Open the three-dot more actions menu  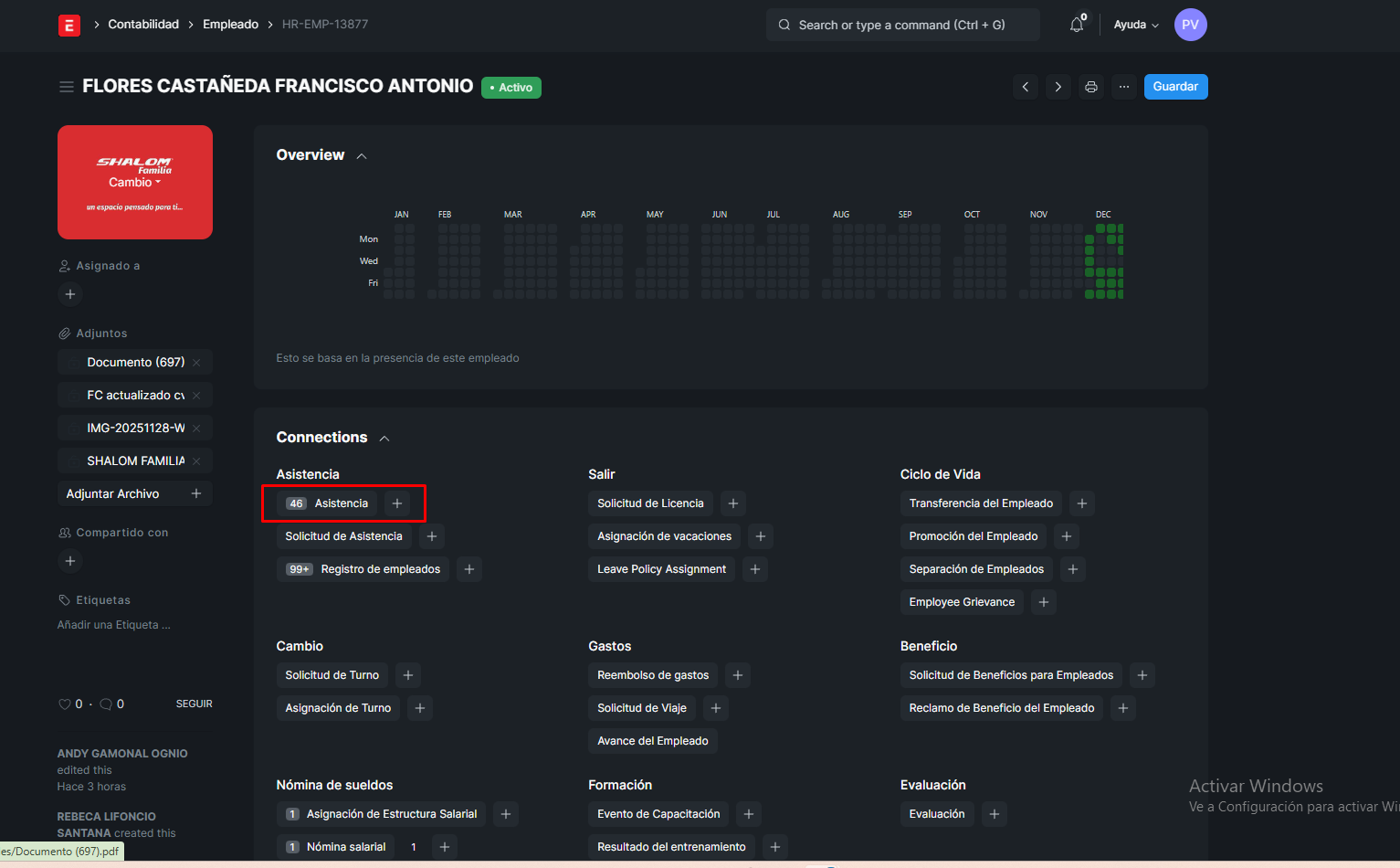1123,87
